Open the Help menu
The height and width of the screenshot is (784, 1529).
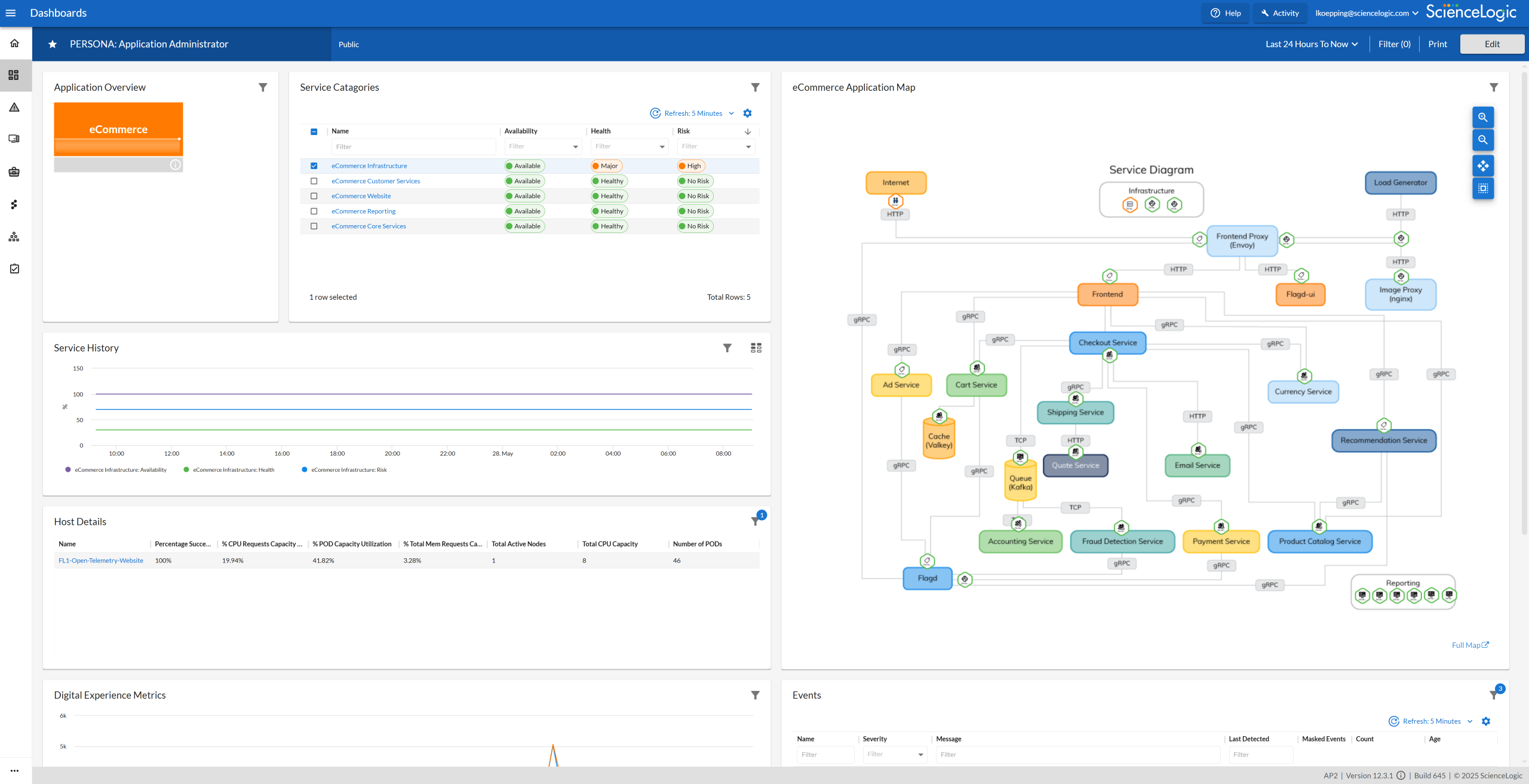click(1226, 13)
